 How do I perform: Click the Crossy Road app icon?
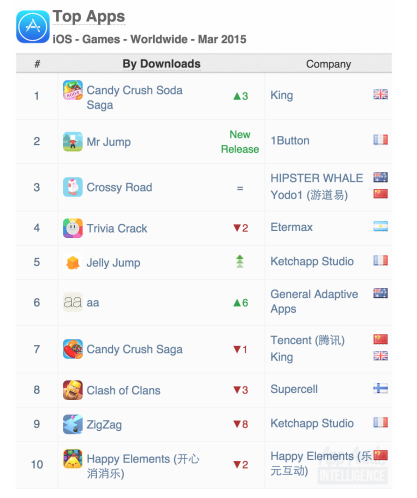tap(73, 187)
